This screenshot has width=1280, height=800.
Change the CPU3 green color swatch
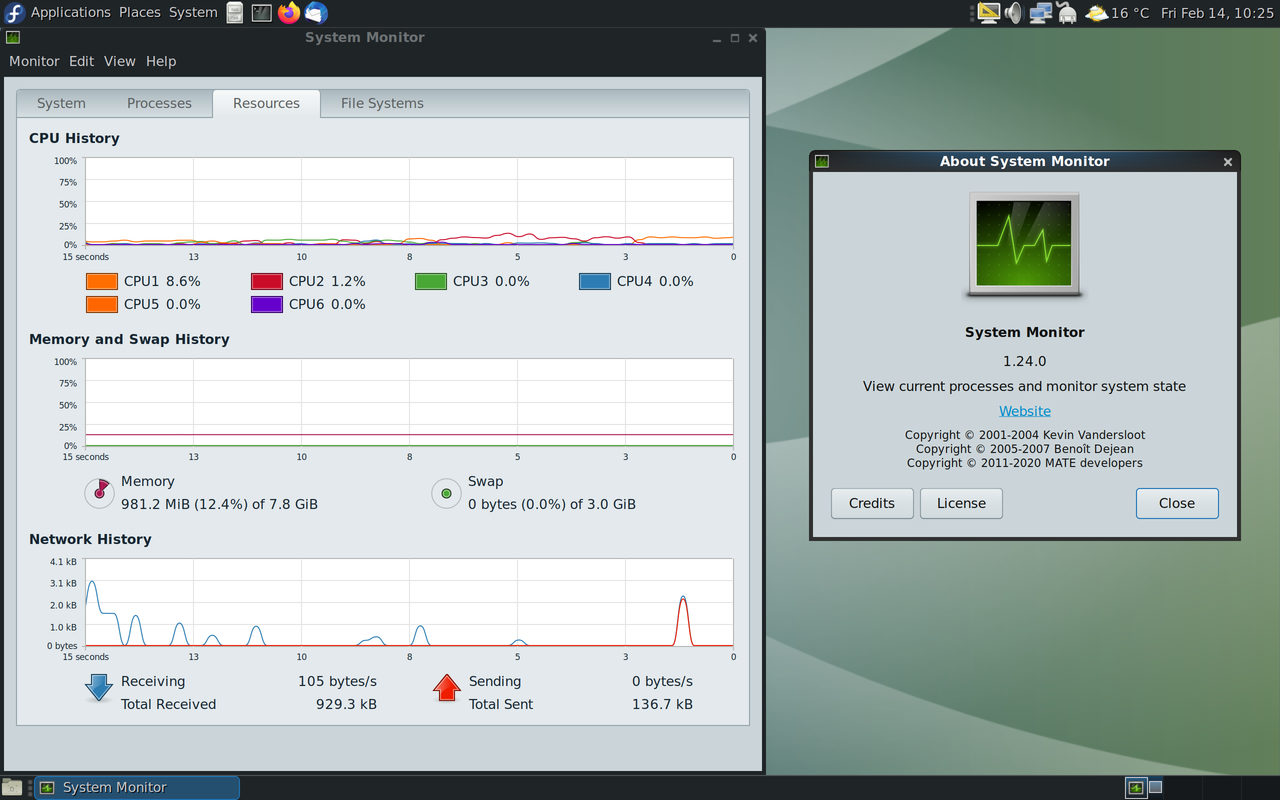pos(431,282)
